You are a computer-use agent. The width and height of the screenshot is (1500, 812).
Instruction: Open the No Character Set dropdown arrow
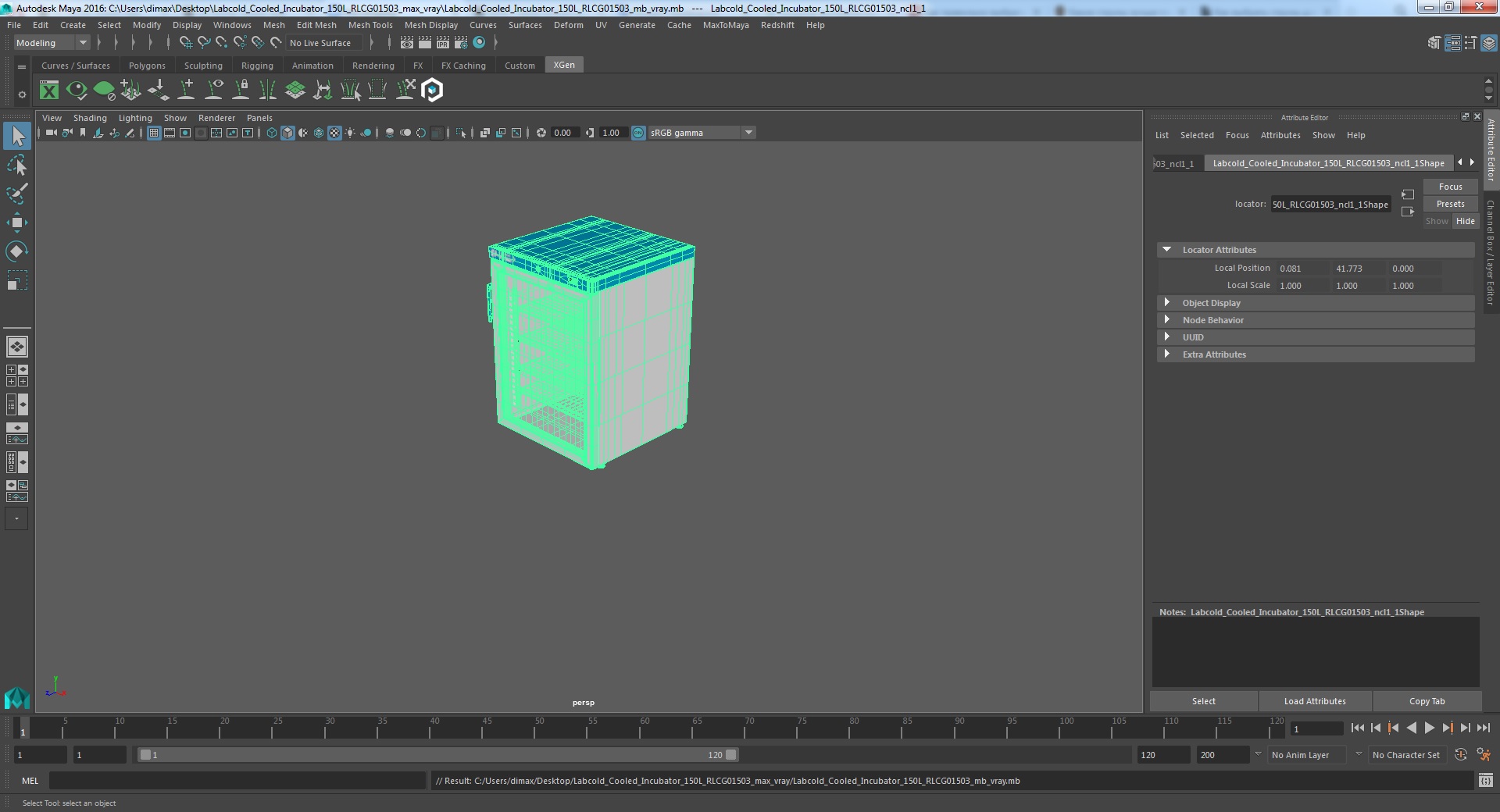(x=1359, y=754)
